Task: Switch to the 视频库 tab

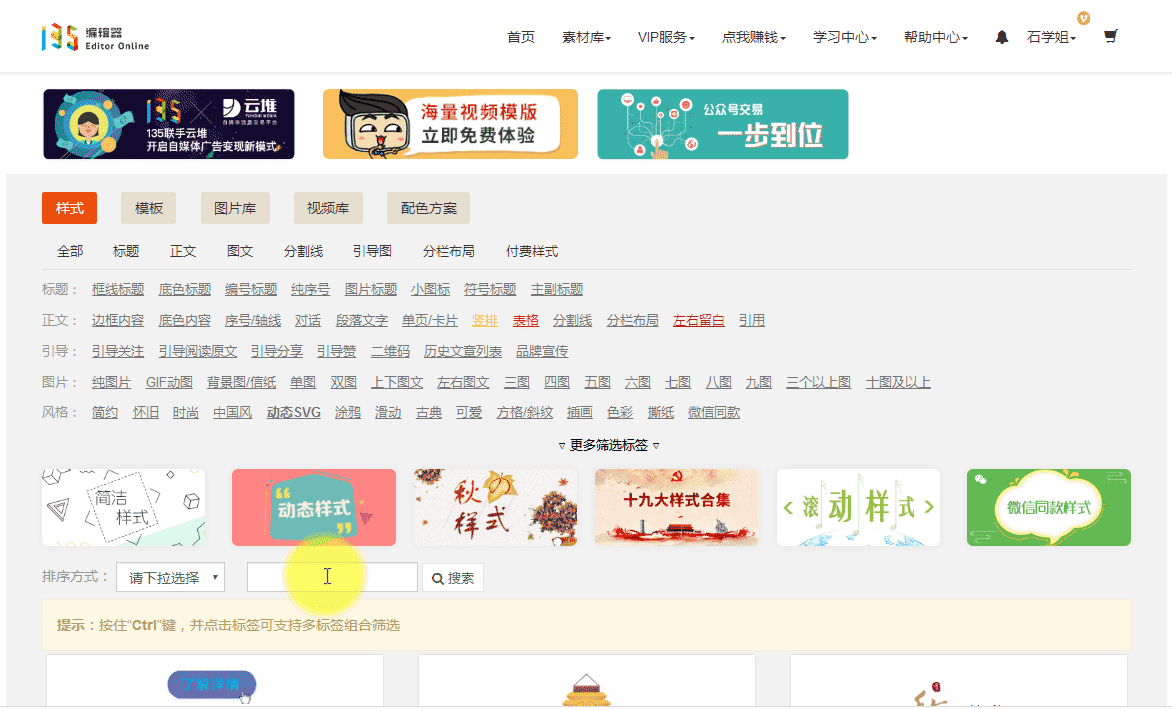Action: point(328,208)
